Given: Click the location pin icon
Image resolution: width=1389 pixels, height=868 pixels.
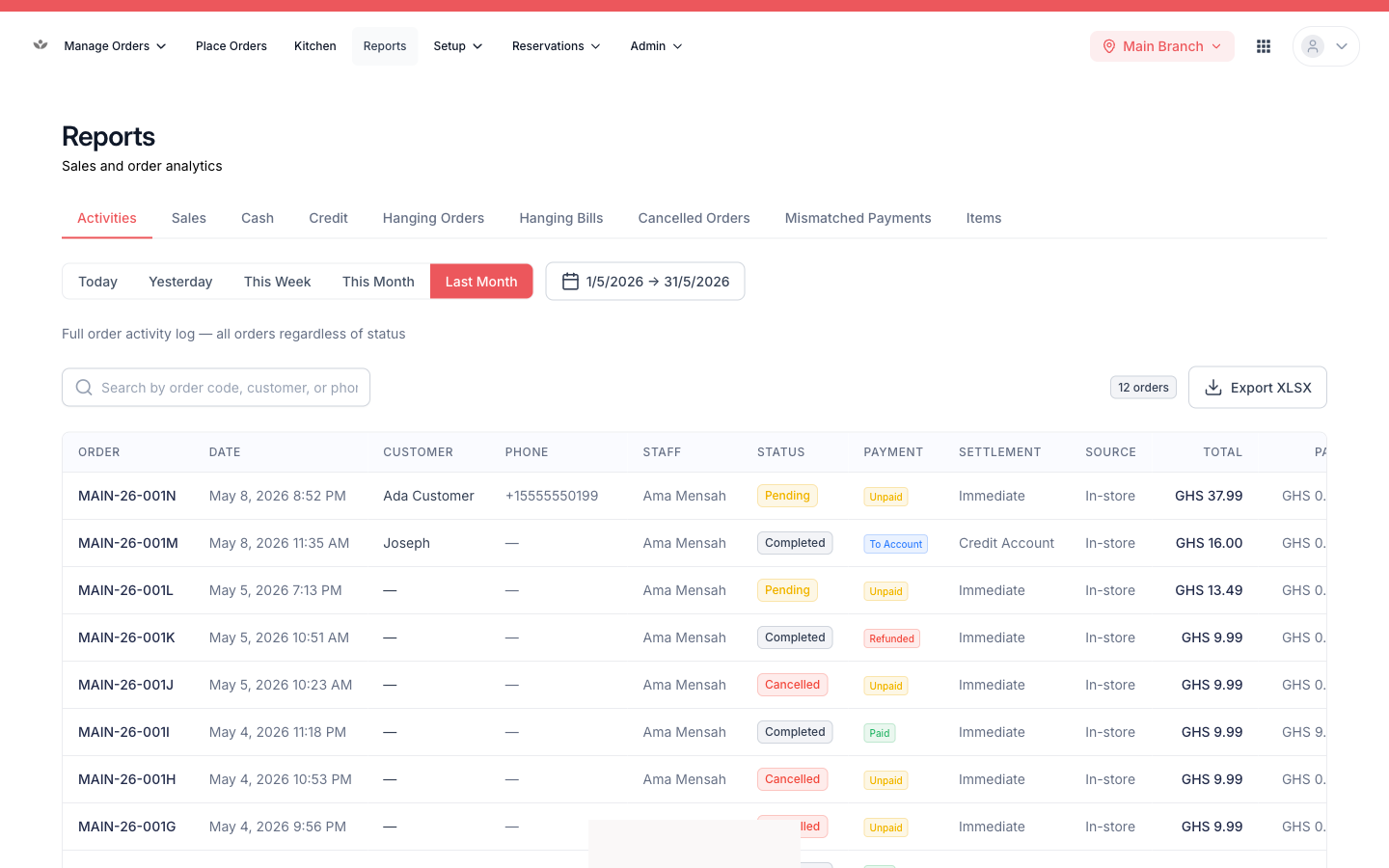Looking at the screenshot, I should [x=1109, y=46].
